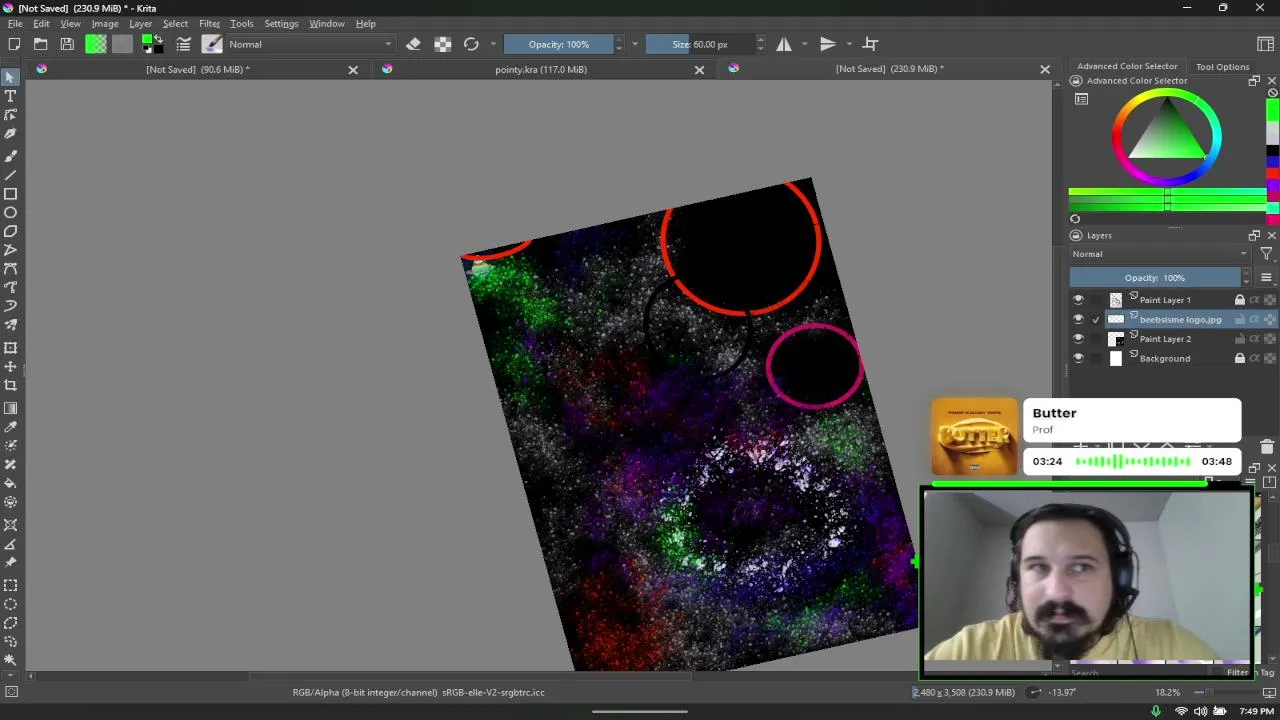
Task: Open workspace chooser at toolbar right end
Action: click(x=1265, y=44)
